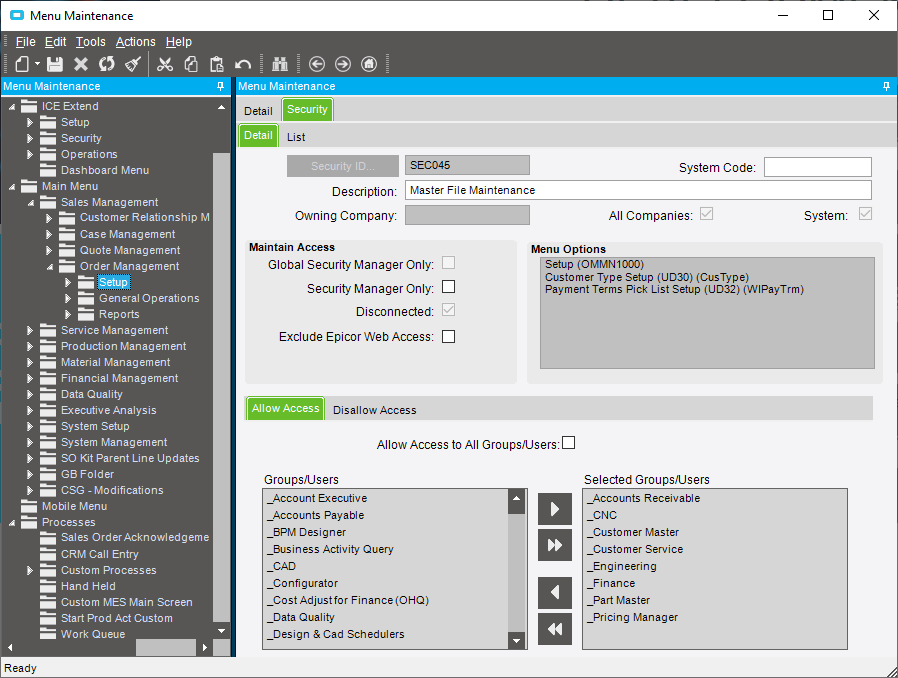Select Production Management tree item
Image resolution: width=898 pixels, height=678 pixels.
click(123, 346)
